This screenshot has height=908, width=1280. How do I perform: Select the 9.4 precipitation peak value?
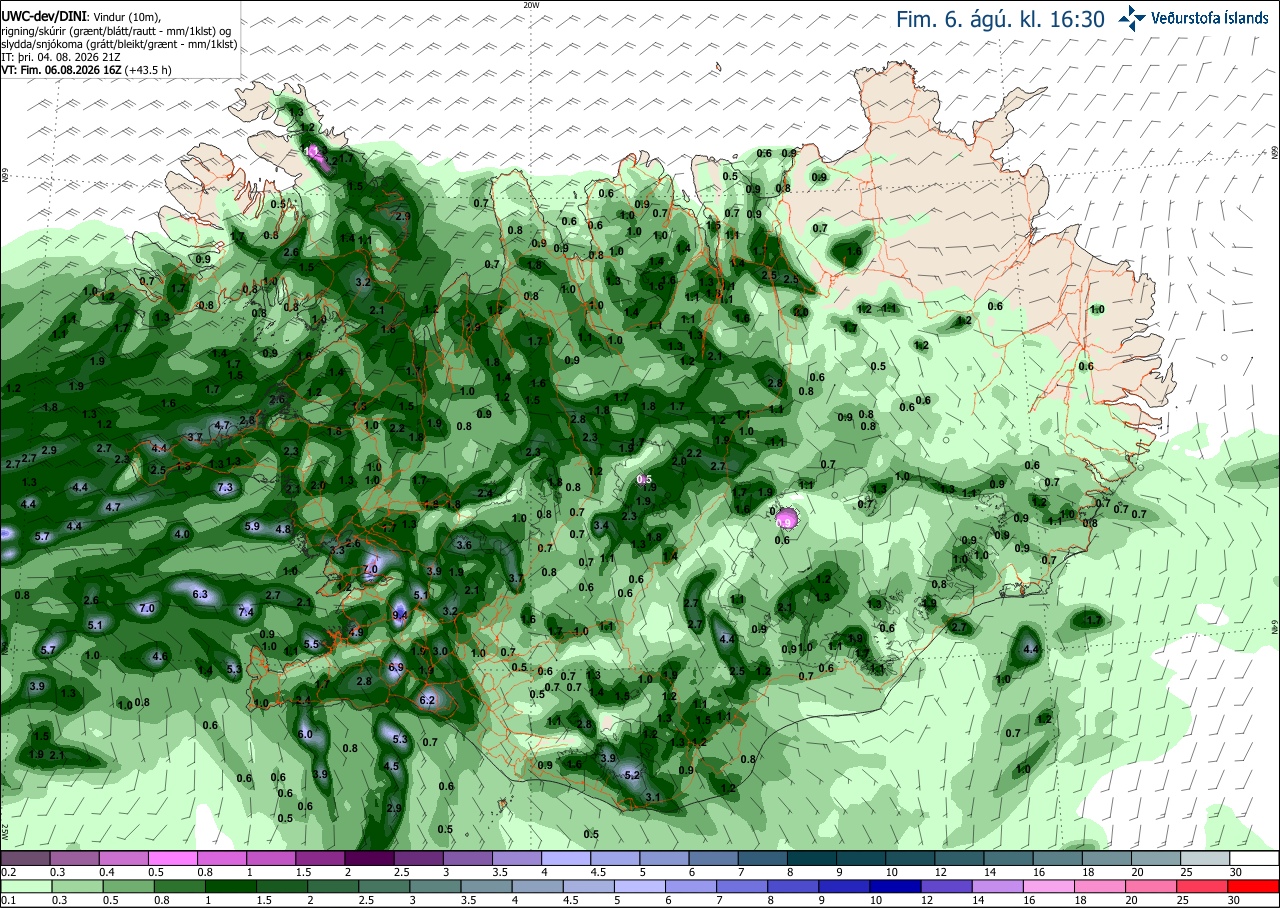[x=401, y=614]
